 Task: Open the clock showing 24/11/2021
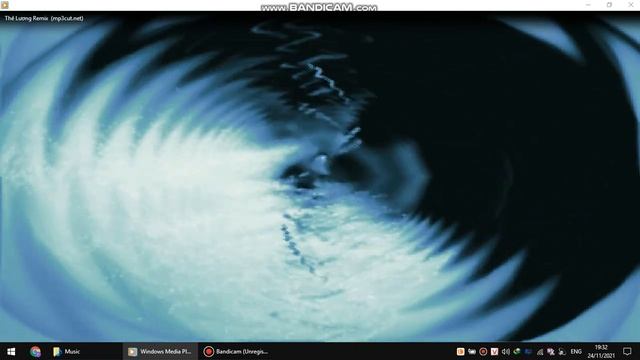click(x=601, y=351)
